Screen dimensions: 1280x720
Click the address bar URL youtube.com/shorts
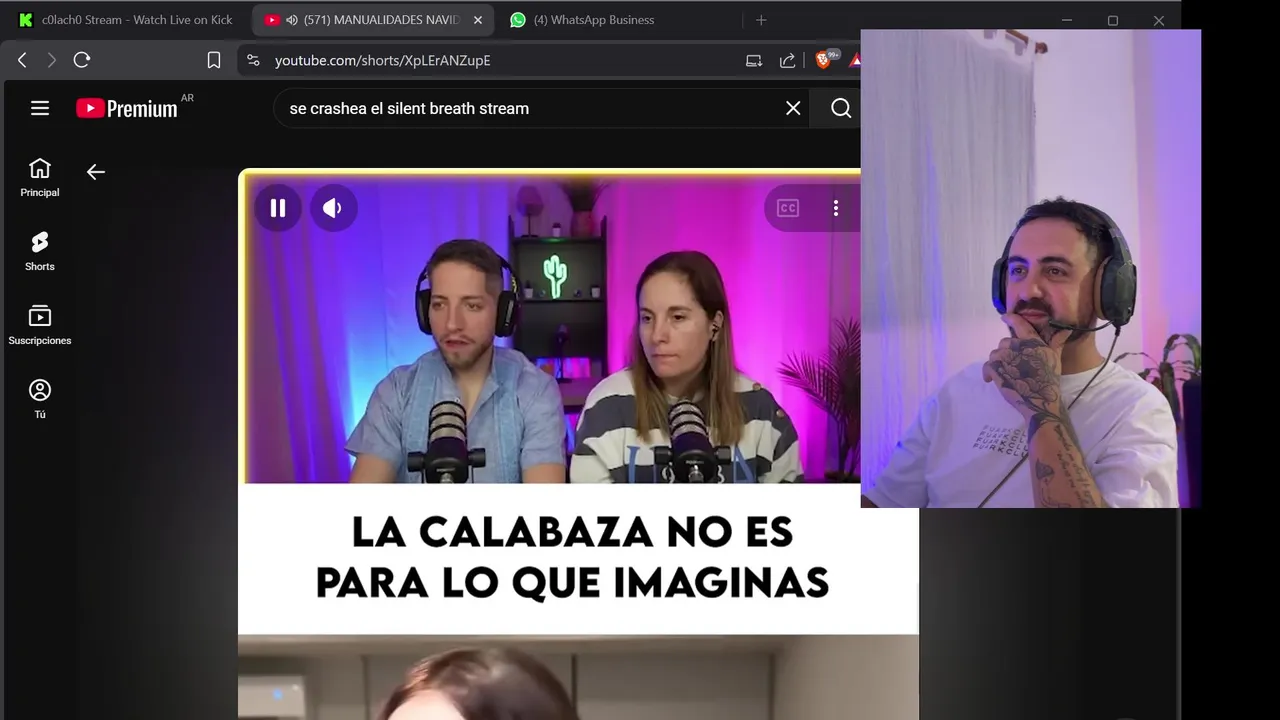point(382,60)
